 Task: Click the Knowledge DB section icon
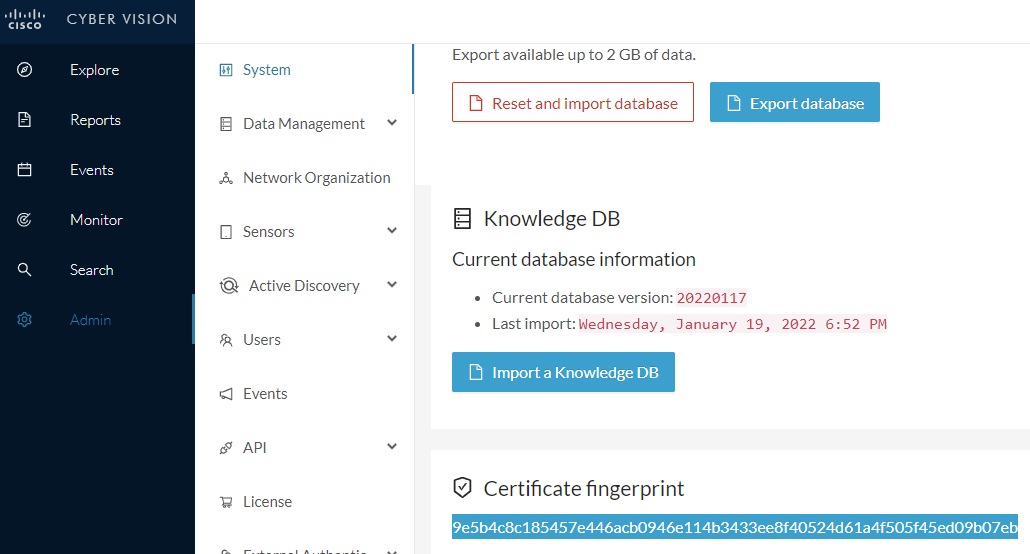(462, 219)
